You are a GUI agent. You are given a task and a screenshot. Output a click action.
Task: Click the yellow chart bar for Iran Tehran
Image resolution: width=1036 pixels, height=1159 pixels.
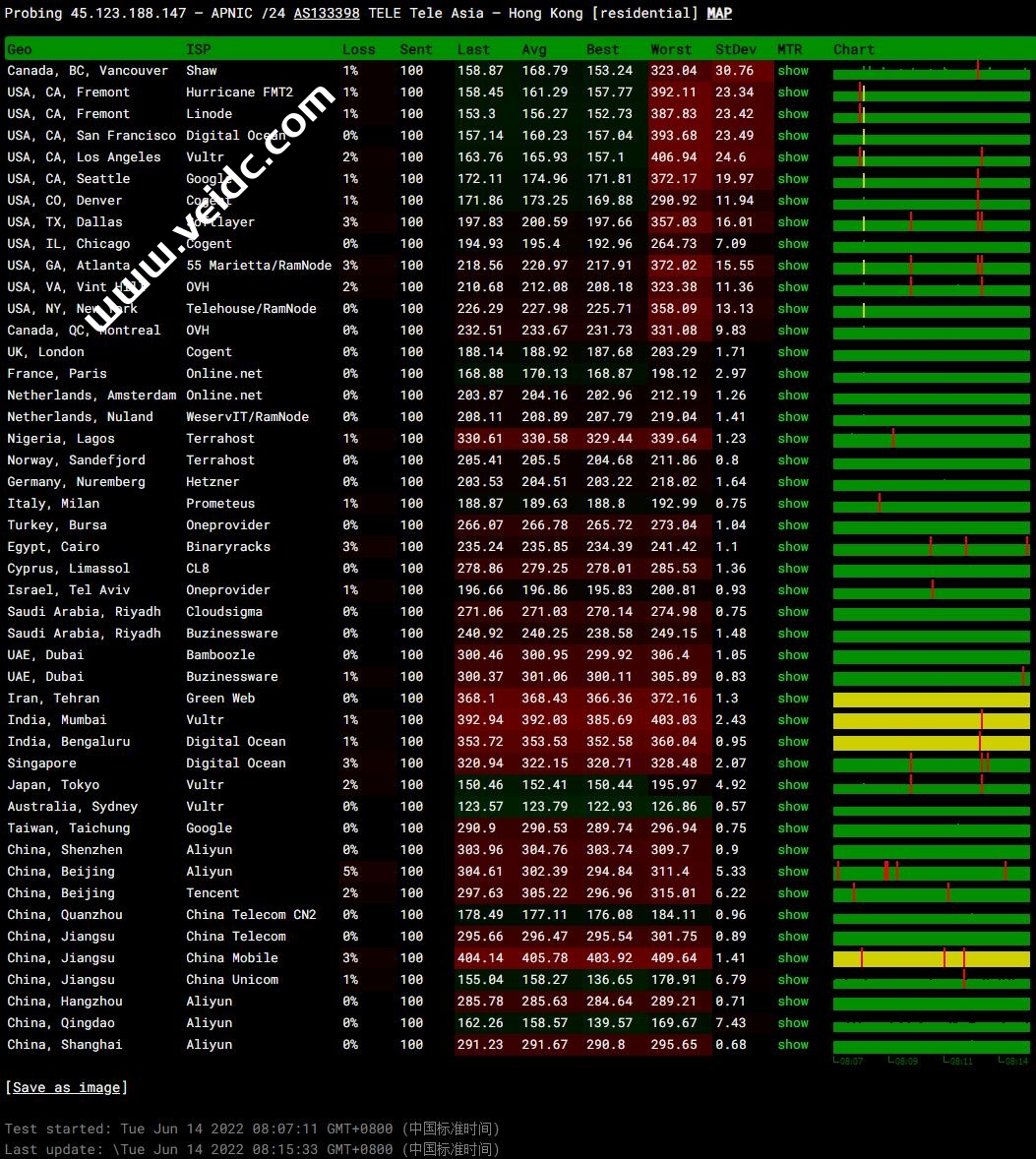point(931,700)
